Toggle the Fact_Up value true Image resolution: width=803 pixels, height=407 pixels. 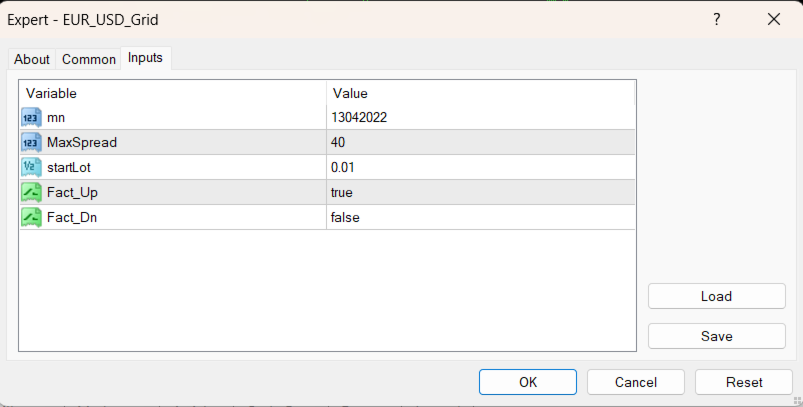pos(342,192)
